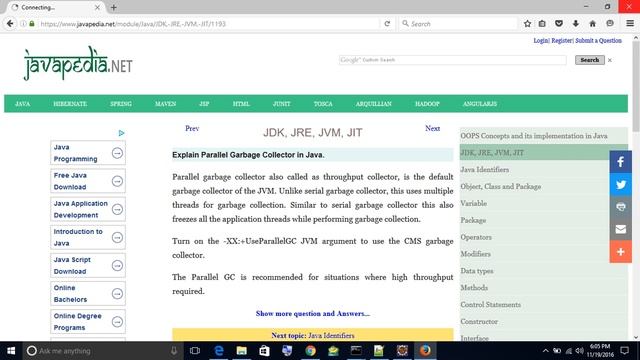Select the Data types topic
This screenshot has width=640, height=360.
(477, 271)
